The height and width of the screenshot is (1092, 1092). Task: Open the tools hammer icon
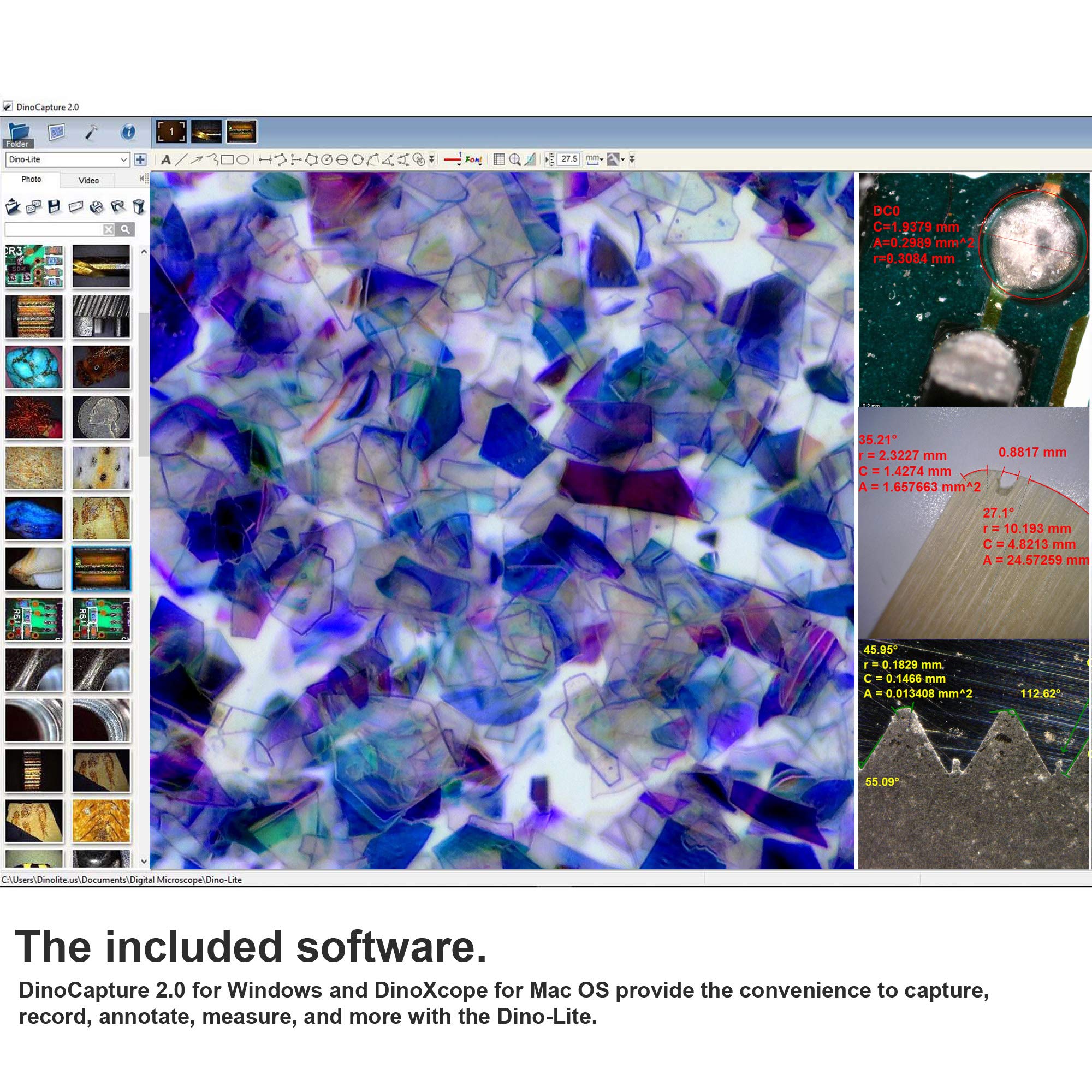pos(91,133)
